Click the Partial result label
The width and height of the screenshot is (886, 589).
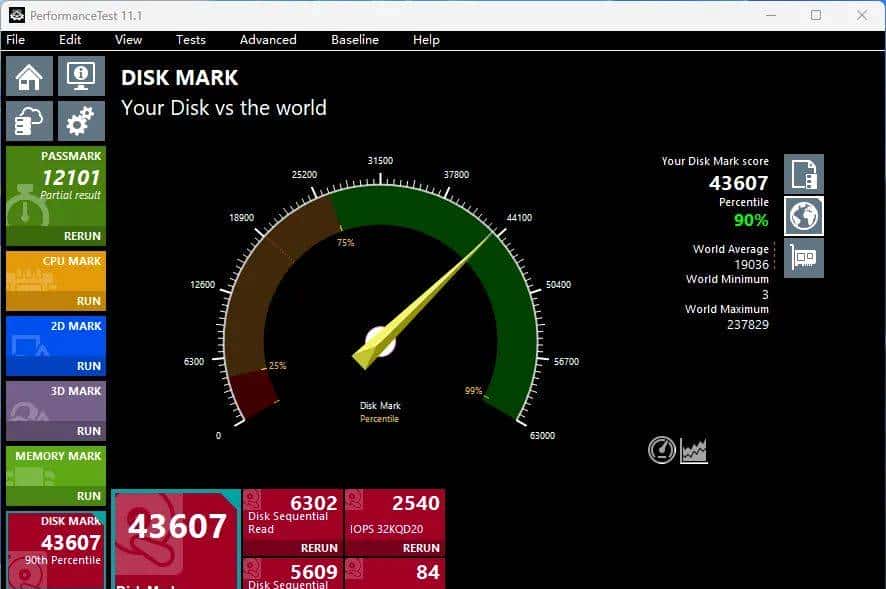70,195
